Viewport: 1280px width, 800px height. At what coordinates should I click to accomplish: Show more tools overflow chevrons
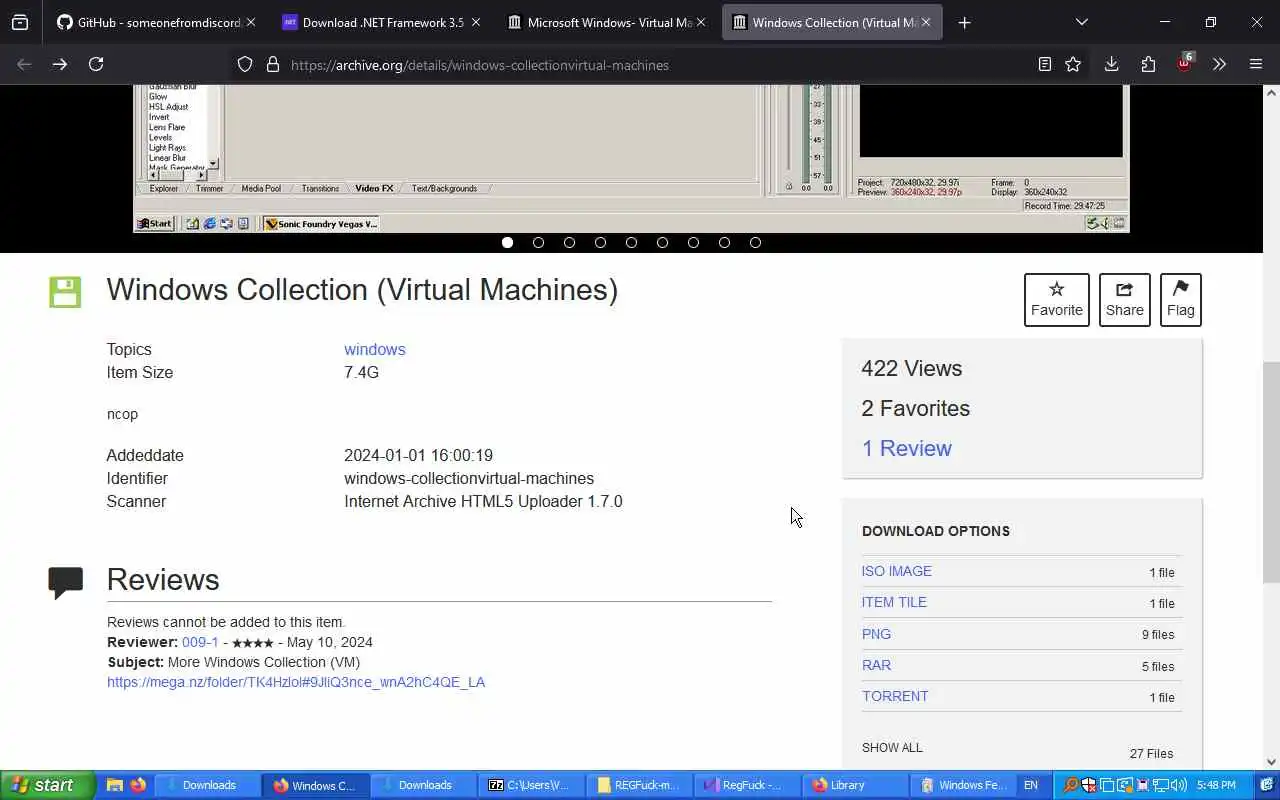pos(1219,64)
